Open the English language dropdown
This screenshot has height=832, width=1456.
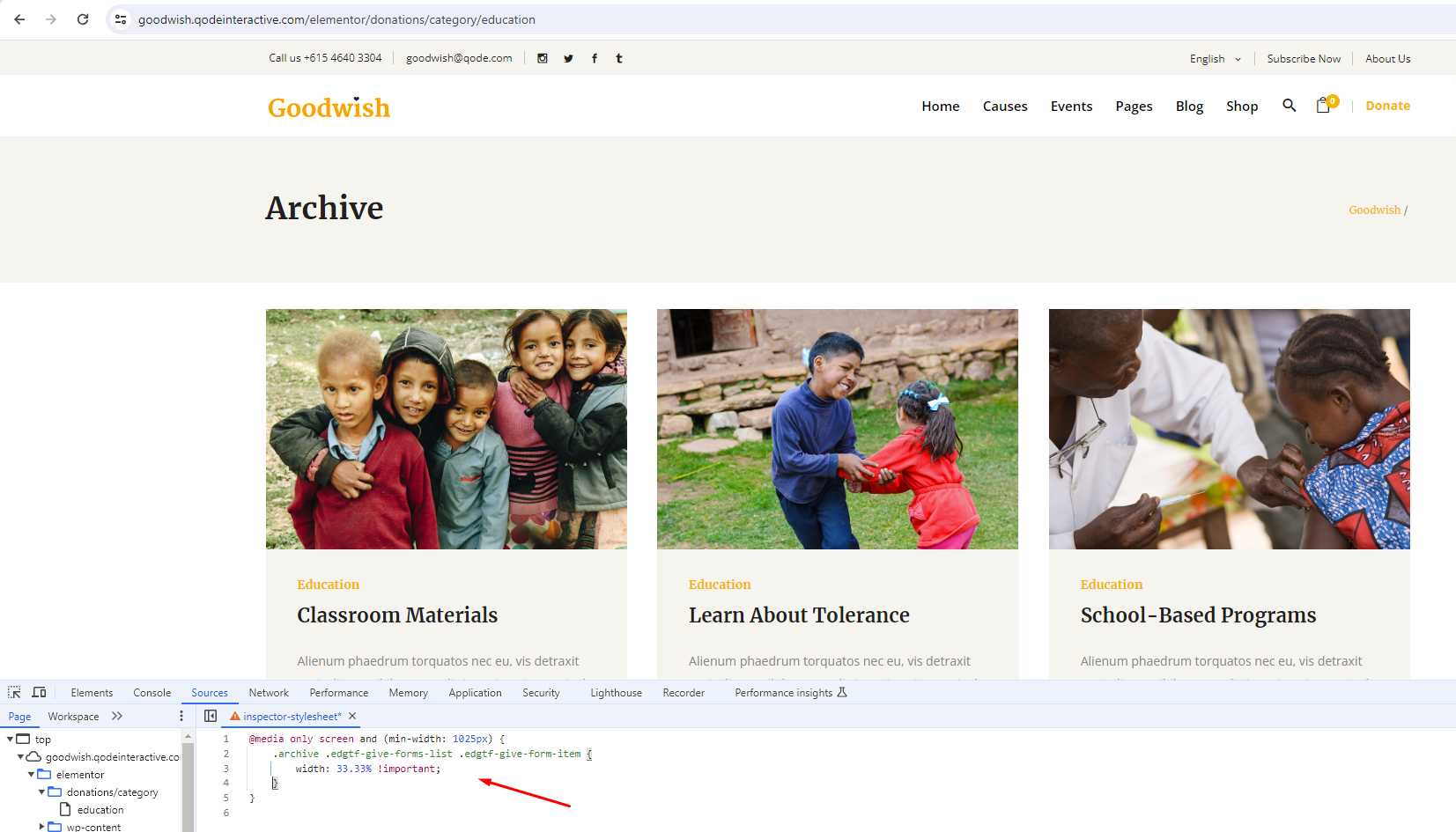click(x=1215, y=59)
